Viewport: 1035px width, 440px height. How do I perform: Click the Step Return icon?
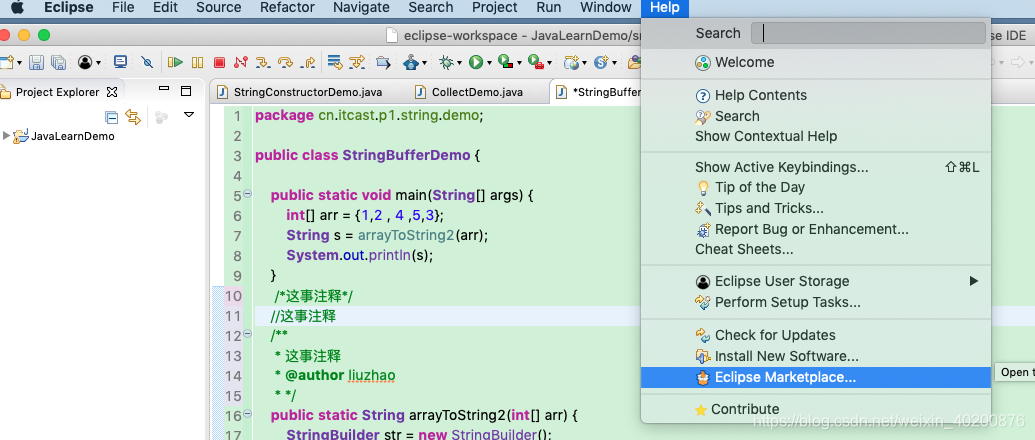[x=308, y=63]
